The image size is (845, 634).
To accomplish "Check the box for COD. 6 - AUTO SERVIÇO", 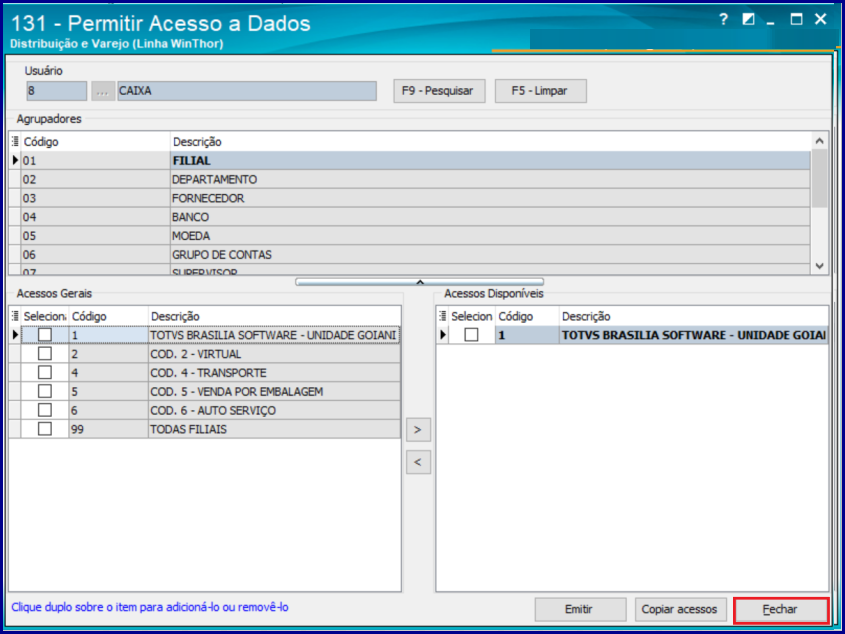I will point(45,410).
